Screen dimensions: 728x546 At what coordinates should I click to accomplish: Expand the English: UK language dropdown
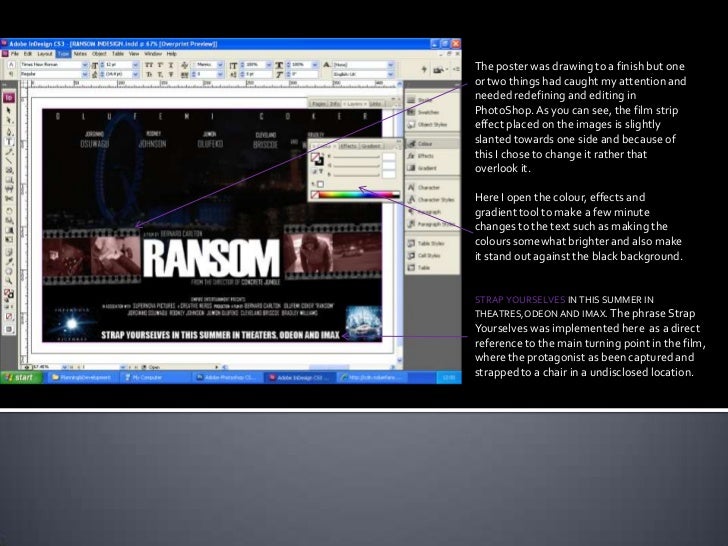(390, 74)
